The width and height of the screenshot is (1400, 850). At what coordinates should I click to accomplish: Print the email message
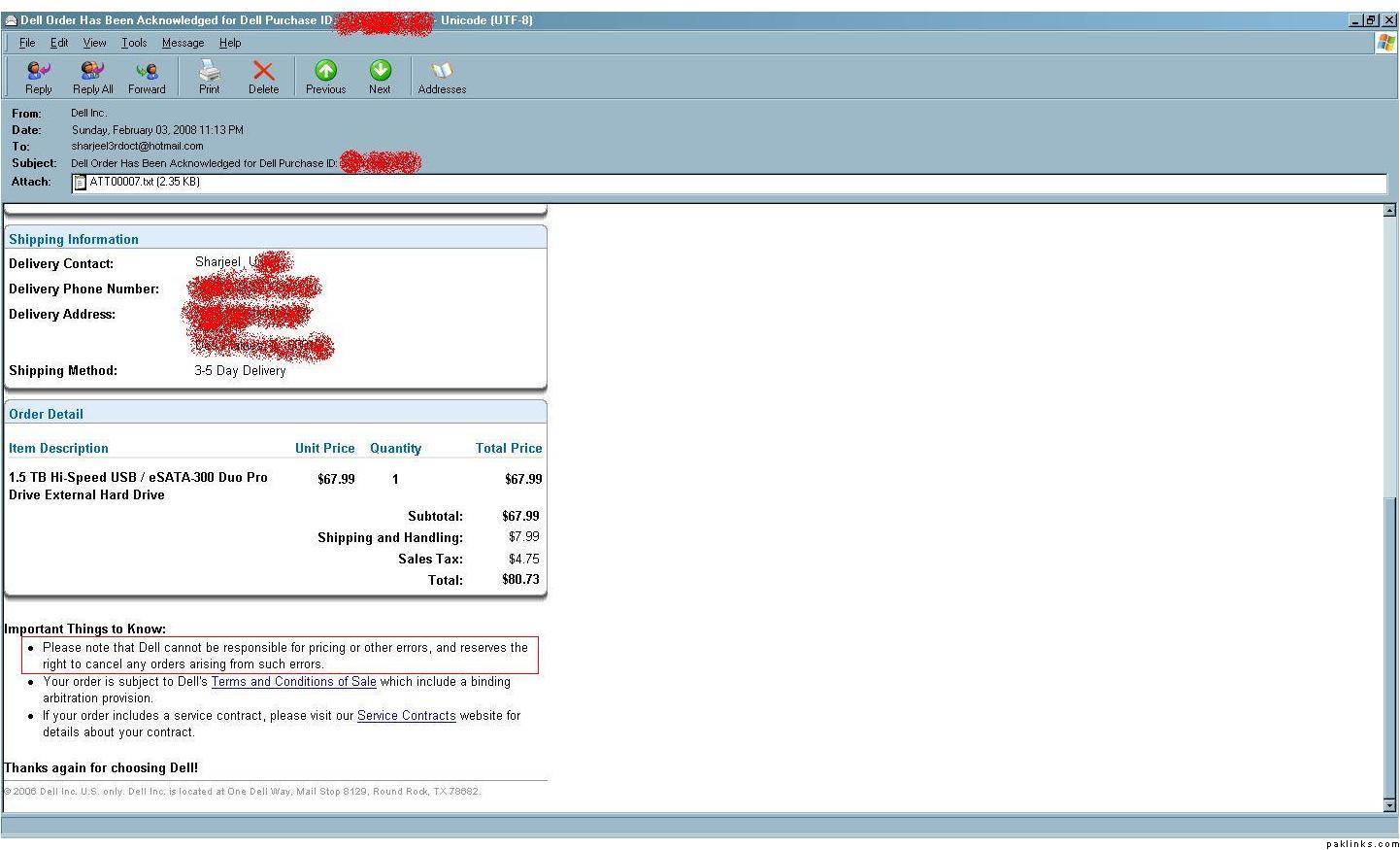(209, 77)
